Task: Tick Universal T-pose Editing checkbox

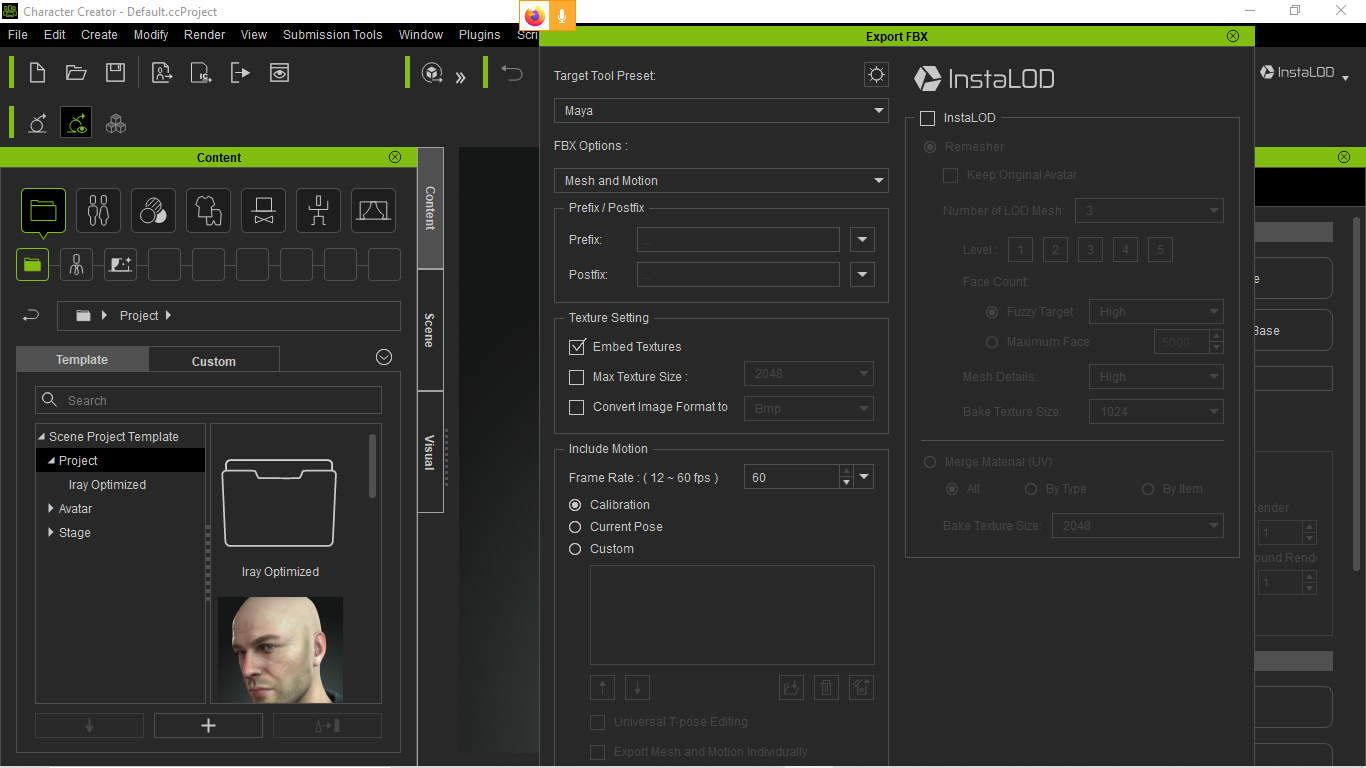Action: pyautogui.click(x=597, y=722)
